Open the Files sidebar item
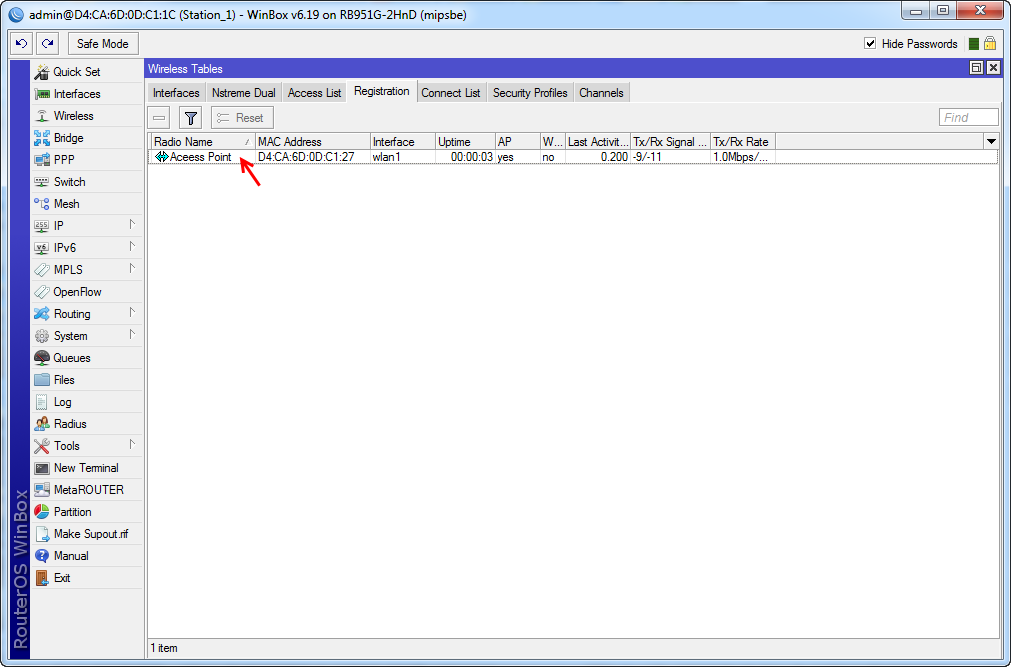This screenshot has width=1011, height=667. pyautogui.click(x=86, y=380)
